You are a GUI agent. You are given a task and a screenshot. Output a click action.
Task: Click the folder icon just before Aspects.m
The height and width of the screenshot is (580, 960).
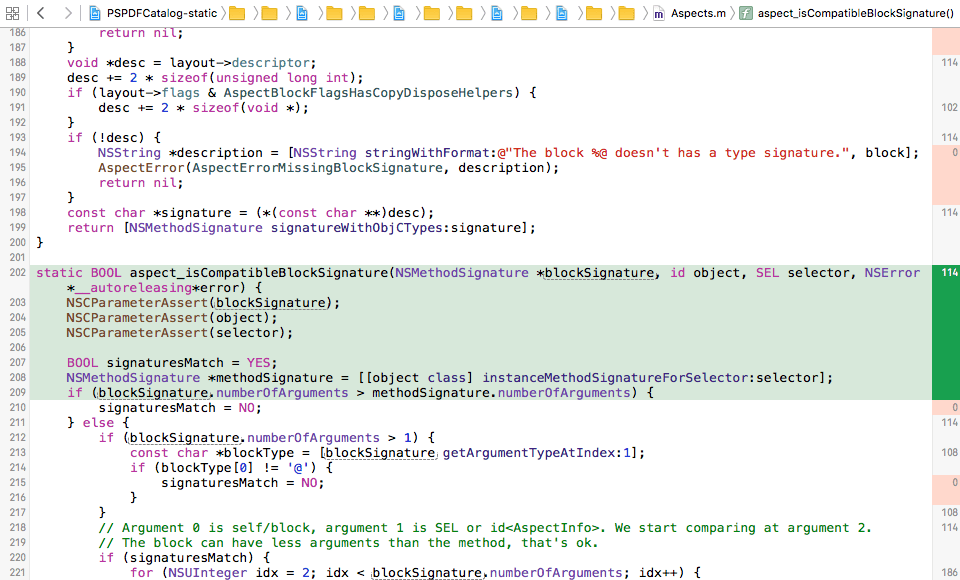[x=625, y=13]
